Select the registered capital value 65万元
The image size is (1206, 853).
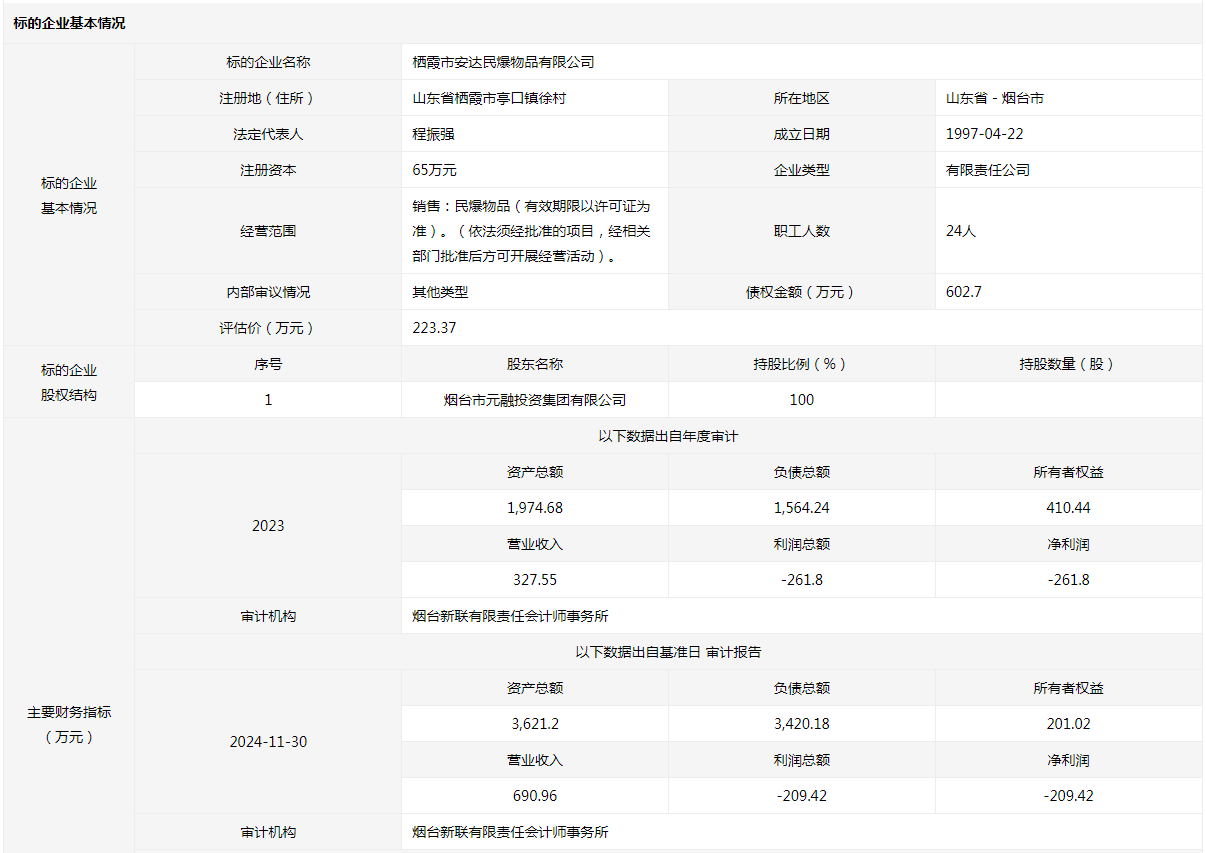coord(434,170)
